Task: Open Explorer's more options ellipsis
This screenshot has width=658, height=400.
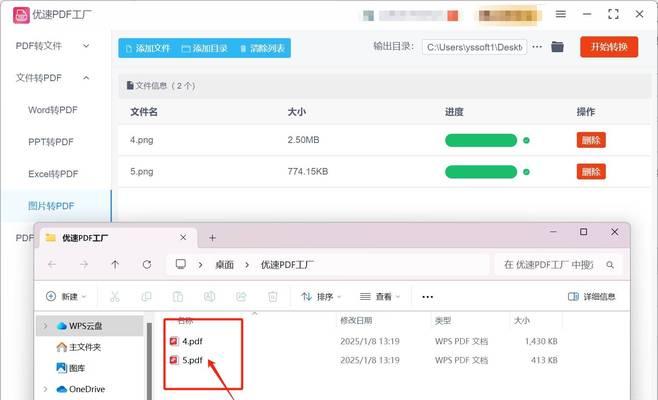Action: click(428, 297)
